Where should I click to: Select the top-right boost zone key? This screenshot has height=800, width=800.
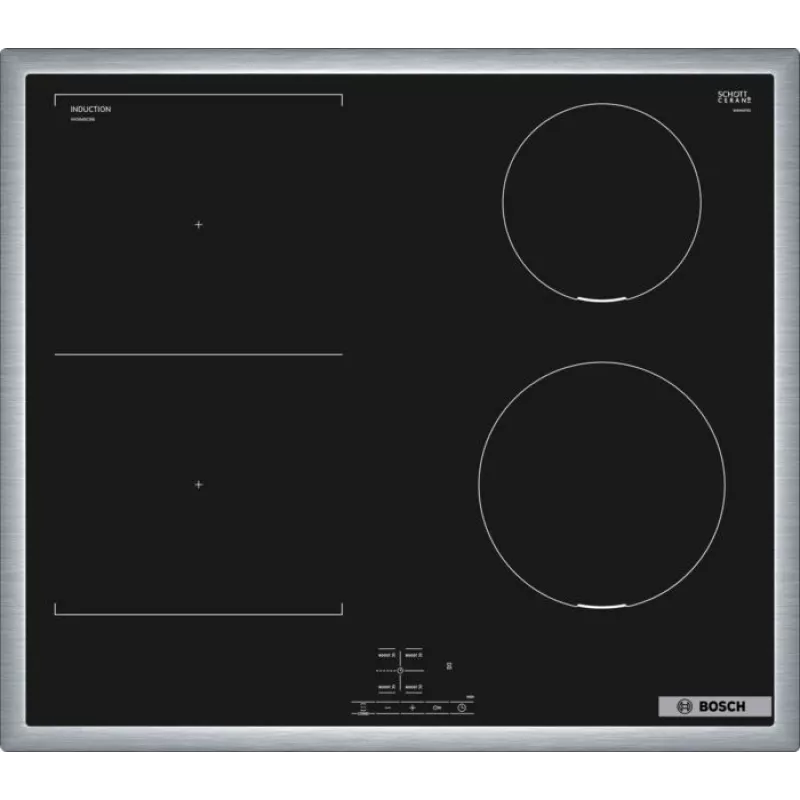[414, 655]
